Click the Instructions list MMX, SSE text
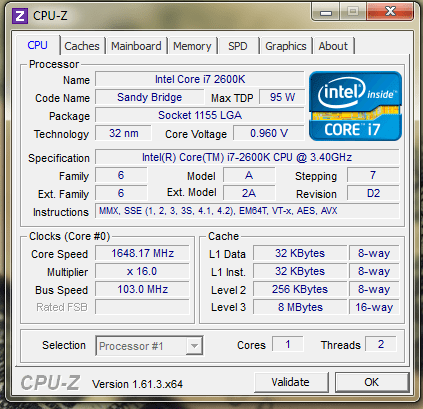The image size is (423, 409). click(x=247, y=211)
